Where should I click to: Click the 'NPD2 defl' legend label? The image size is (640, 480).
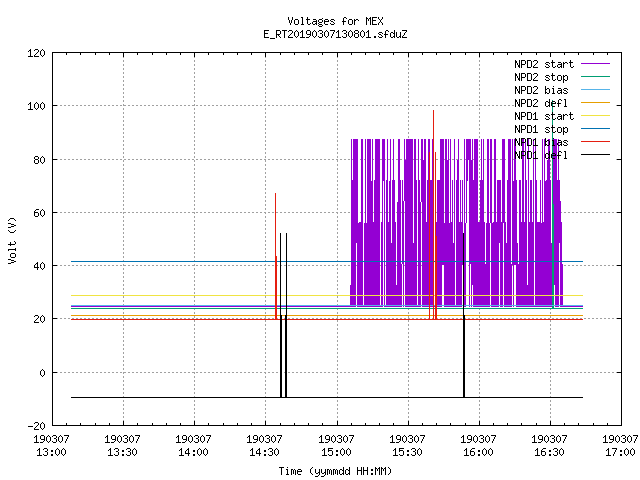click(x=541, y=103)
